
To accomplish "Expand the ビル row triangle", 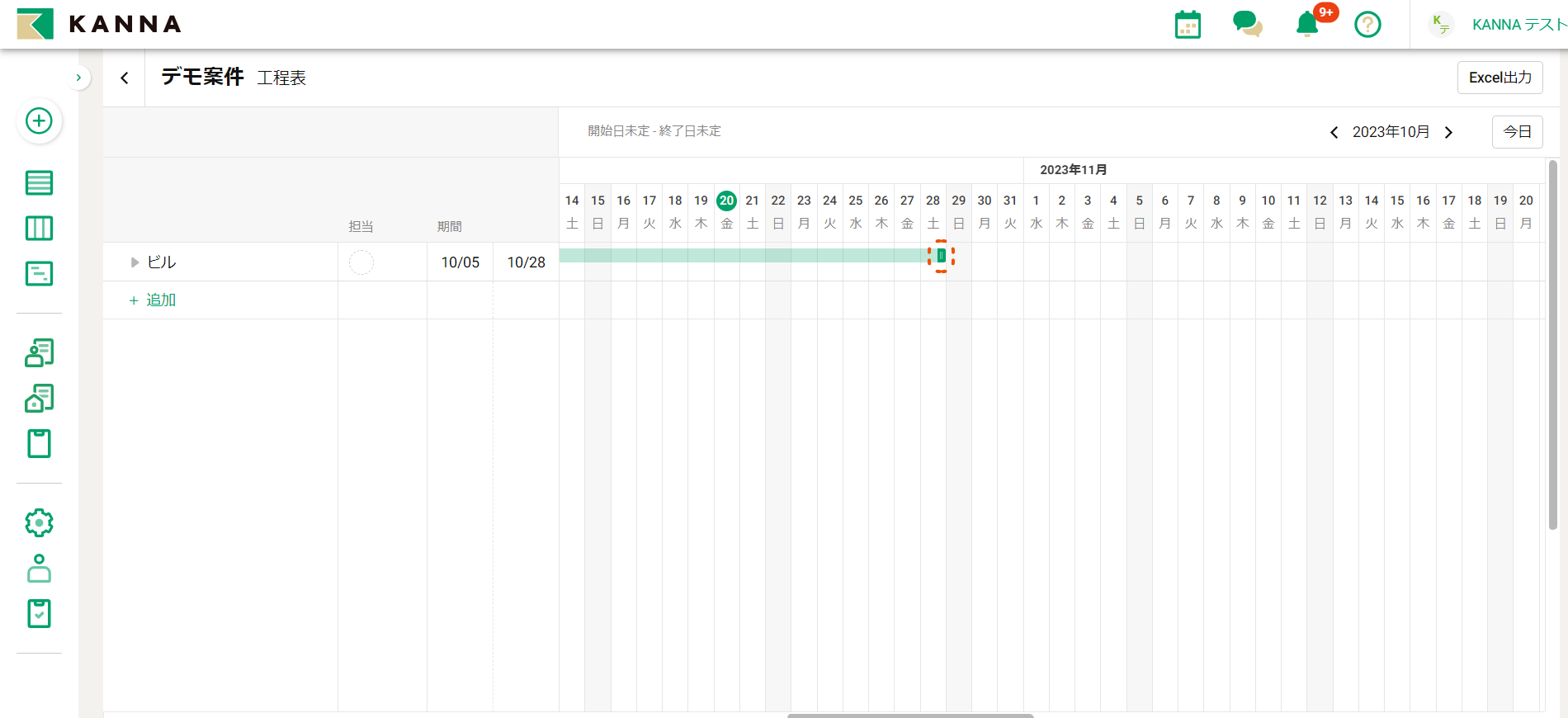I will pos(135,262).
